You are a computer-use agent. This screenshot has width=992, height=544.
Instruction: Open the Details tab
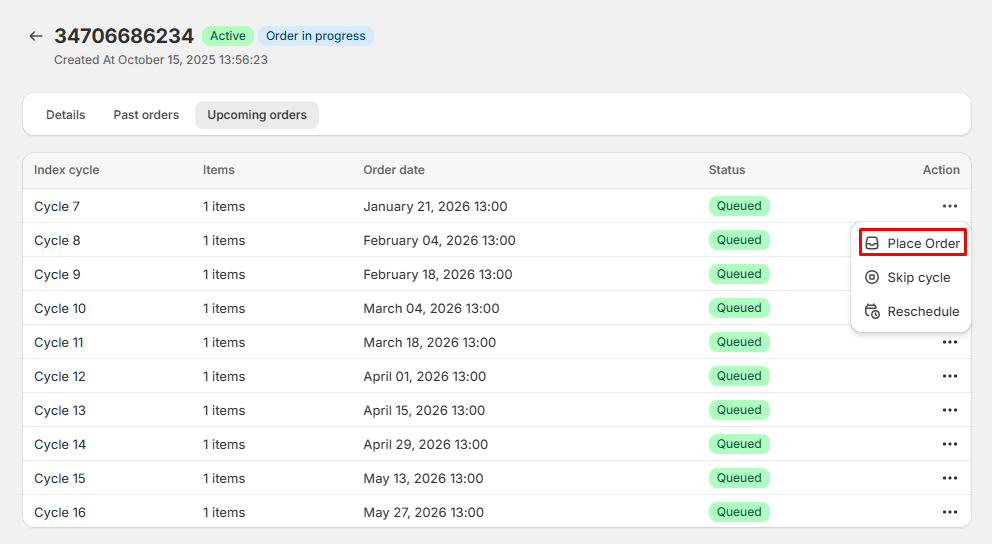click(66, 115)
